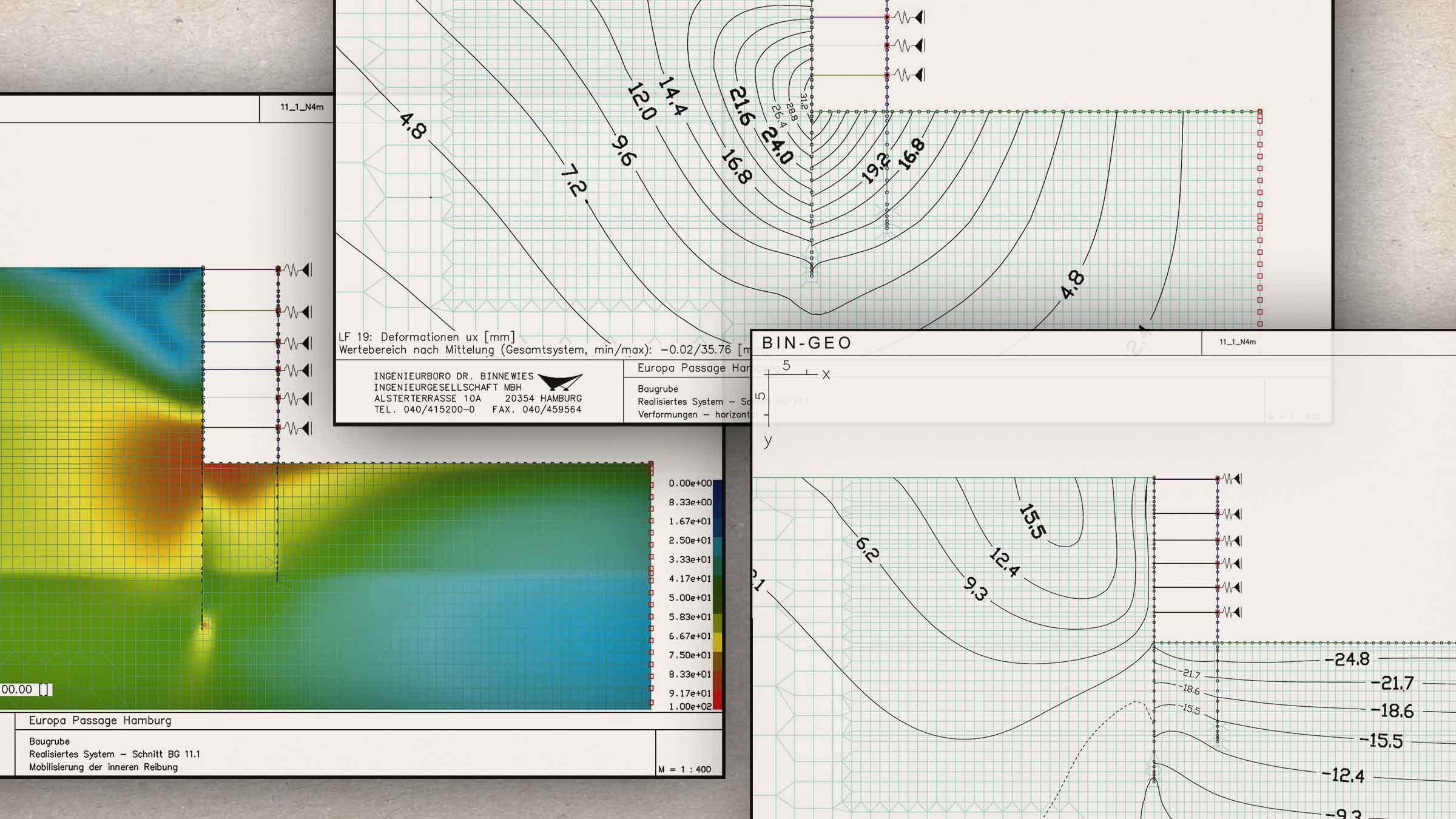Viewport: 1456px width, 819px height.
Task: Click the 24.0 contour label
Action: point(777,146)
